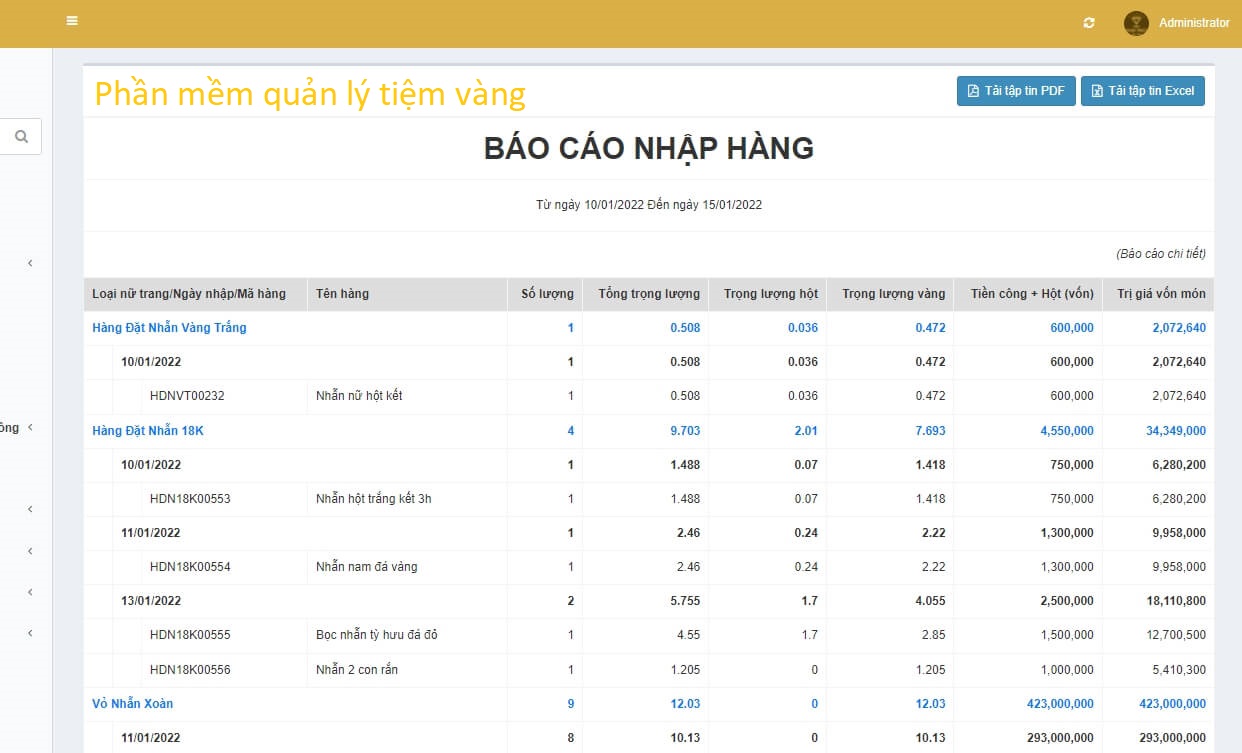Expand the fourth sidebar chevron

[x=30, y=551]
